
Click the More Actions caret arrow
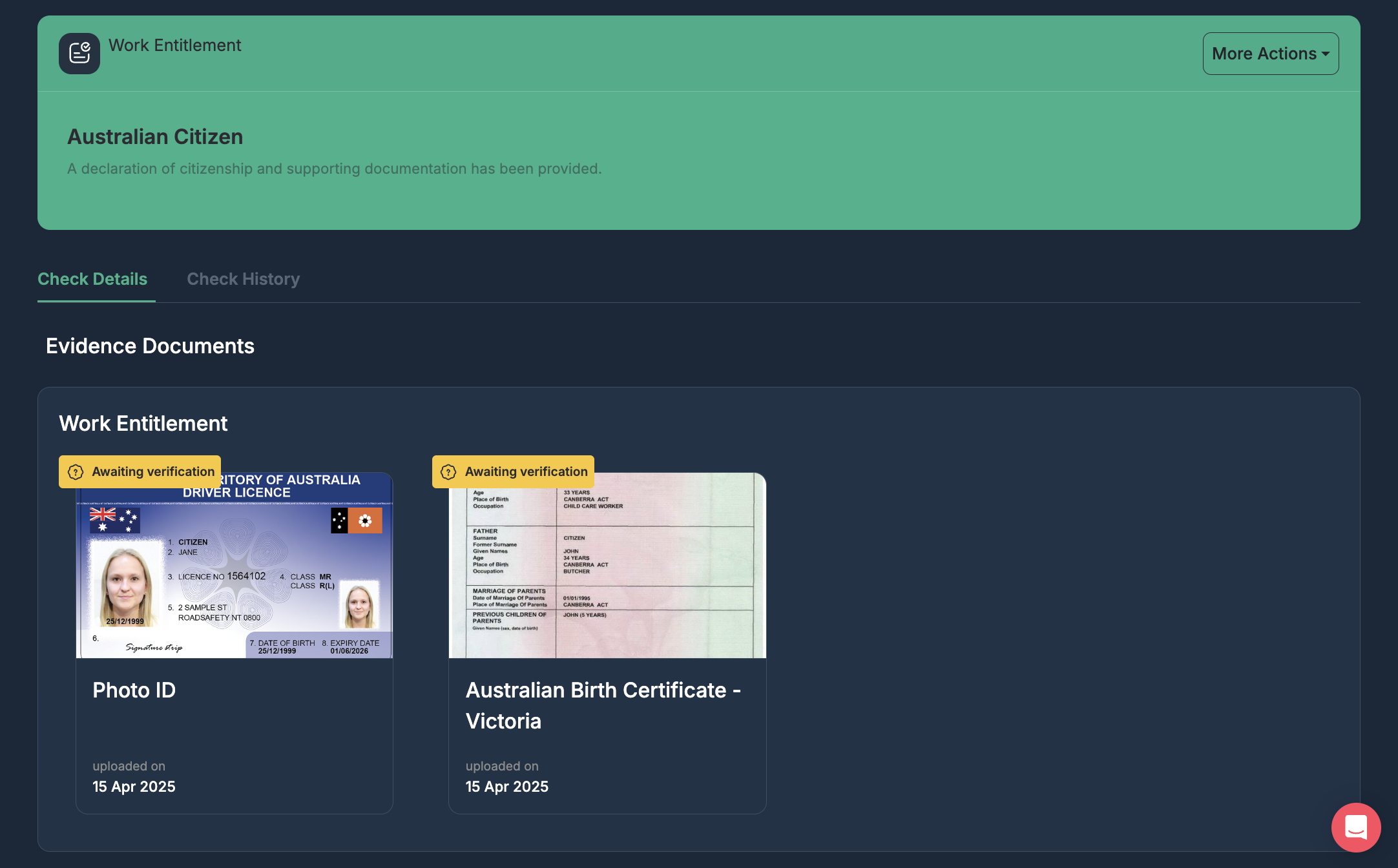point(1326,54)
